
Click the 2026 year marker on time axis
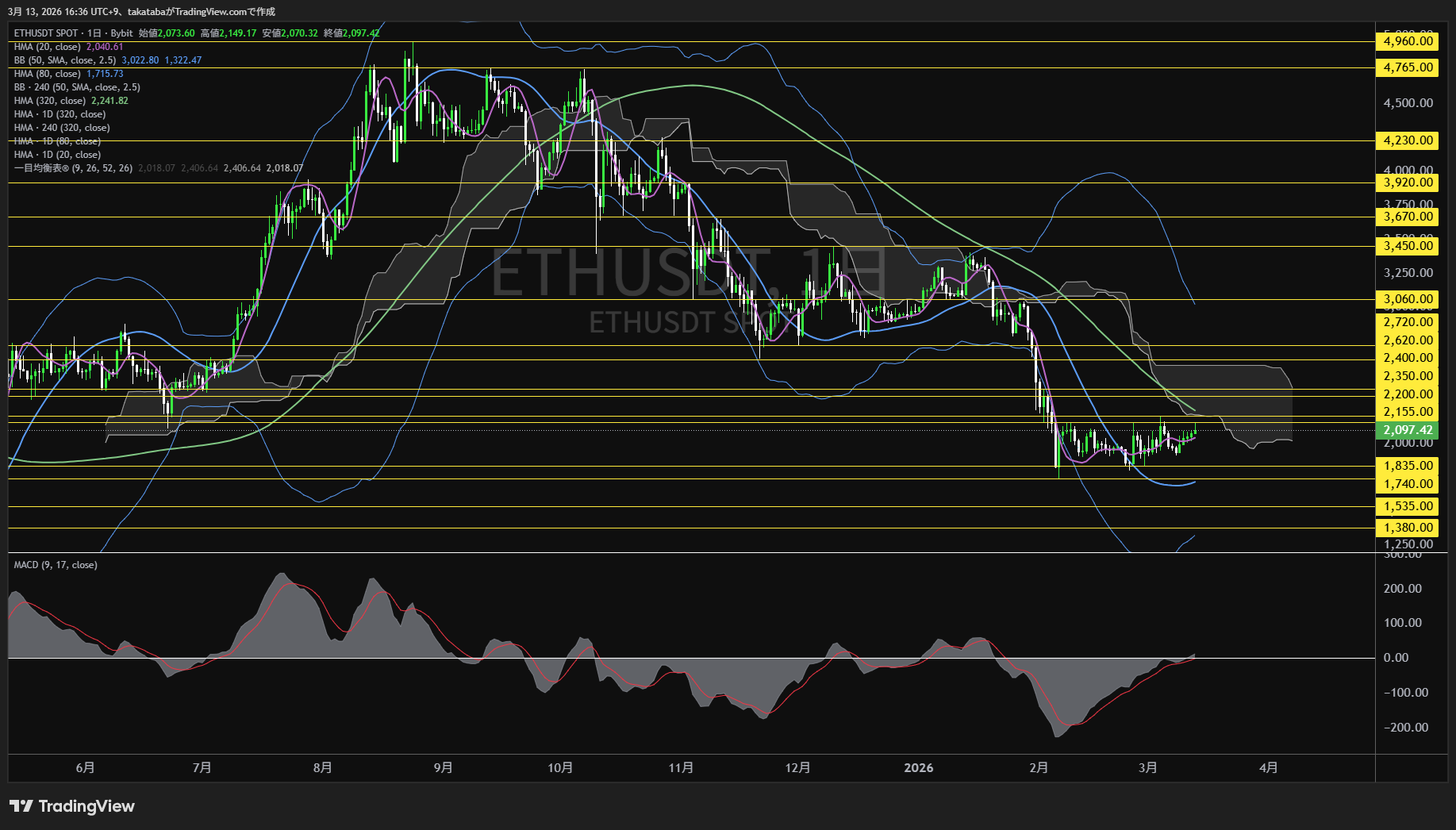point(918,767)
